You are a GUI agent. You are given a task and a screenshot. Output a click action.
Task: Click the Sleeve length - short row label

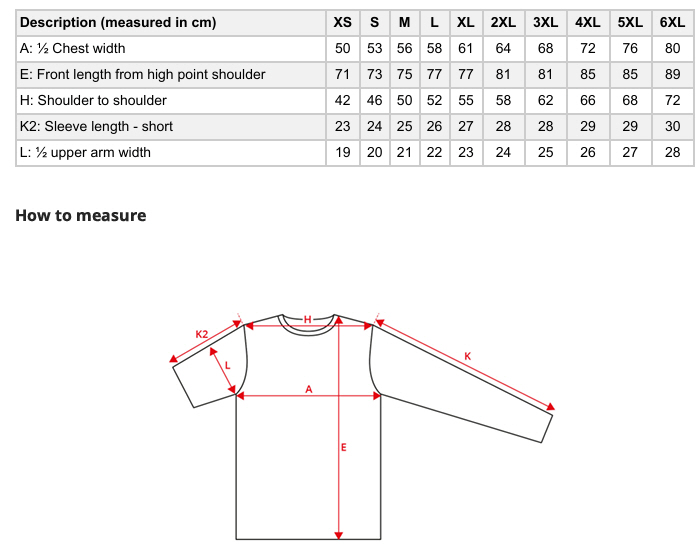click(96, 126)
